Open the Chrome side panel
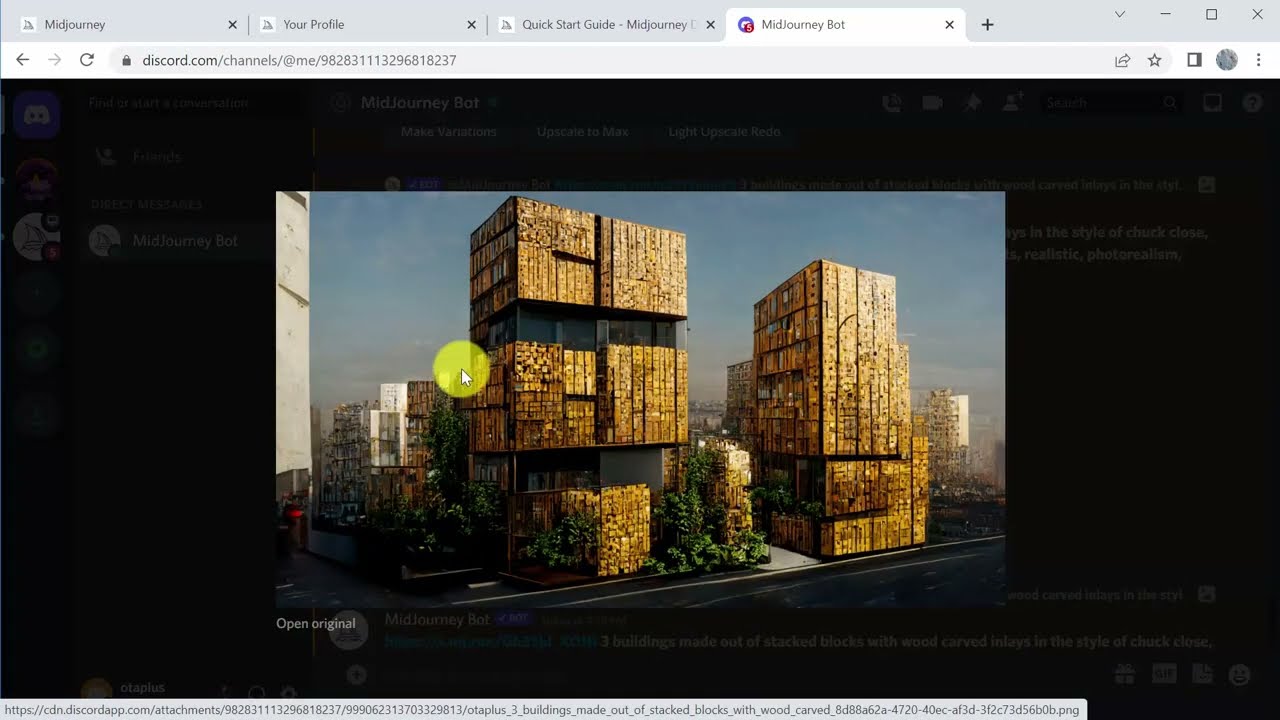The image size is (1280, 720). [x=1194, y=60]
